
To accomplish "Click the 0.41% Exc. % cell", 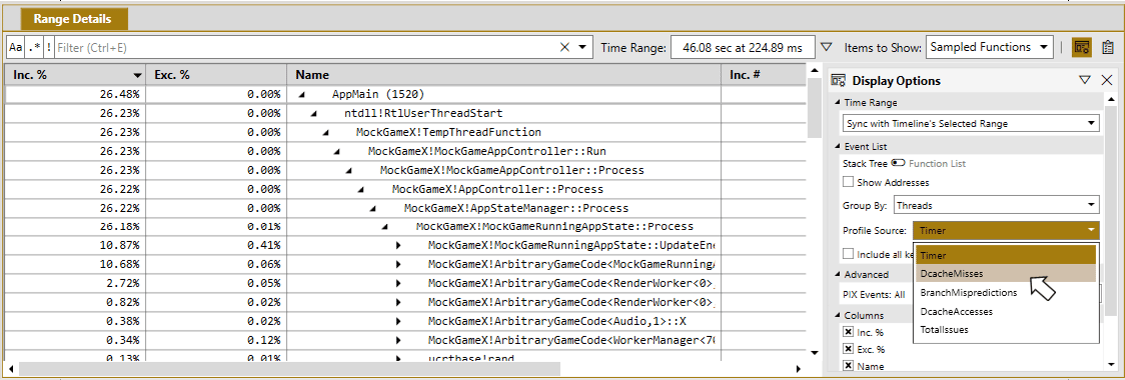I will tap(216, 246).
